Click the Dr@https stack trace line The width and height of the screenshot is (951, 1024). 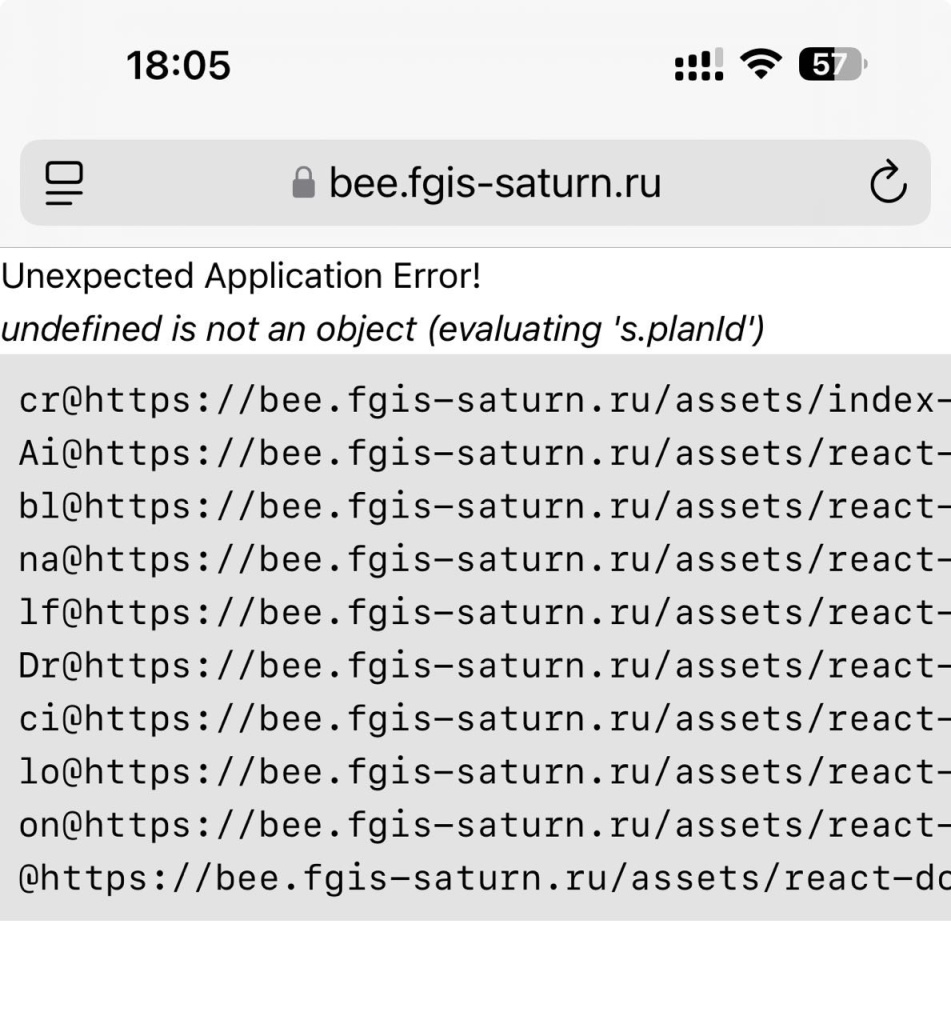click(485, 666)
